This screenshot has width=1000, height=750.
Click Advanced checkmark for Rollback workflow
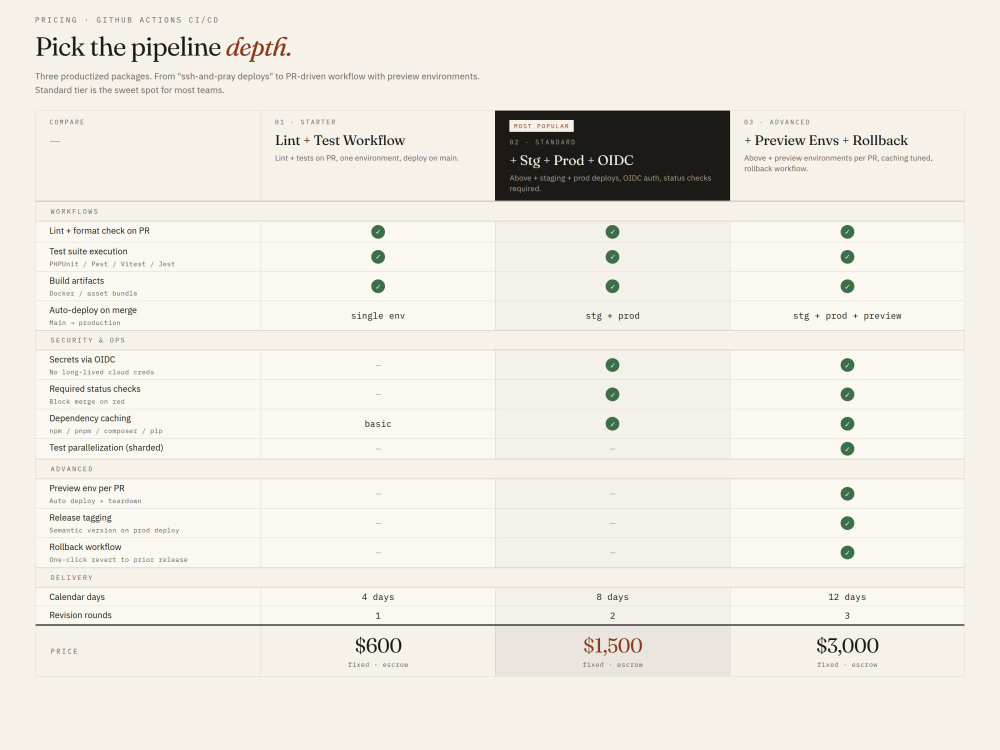coord(847,552)
